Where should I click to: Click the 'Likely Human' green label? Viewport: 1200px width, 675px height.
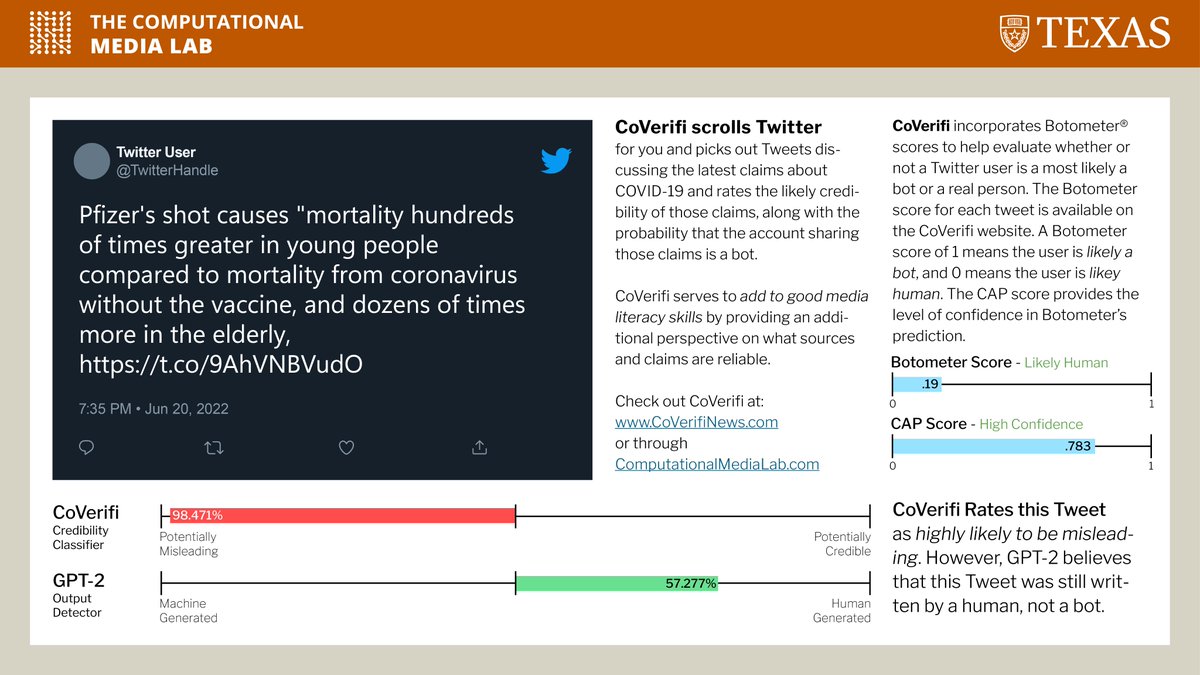(x=1066, y=363)
